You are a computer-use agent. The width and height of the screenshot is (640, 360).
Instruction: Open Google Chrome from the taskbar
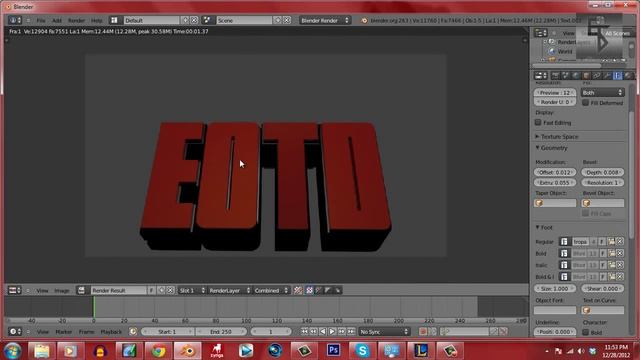click(158, 350)
